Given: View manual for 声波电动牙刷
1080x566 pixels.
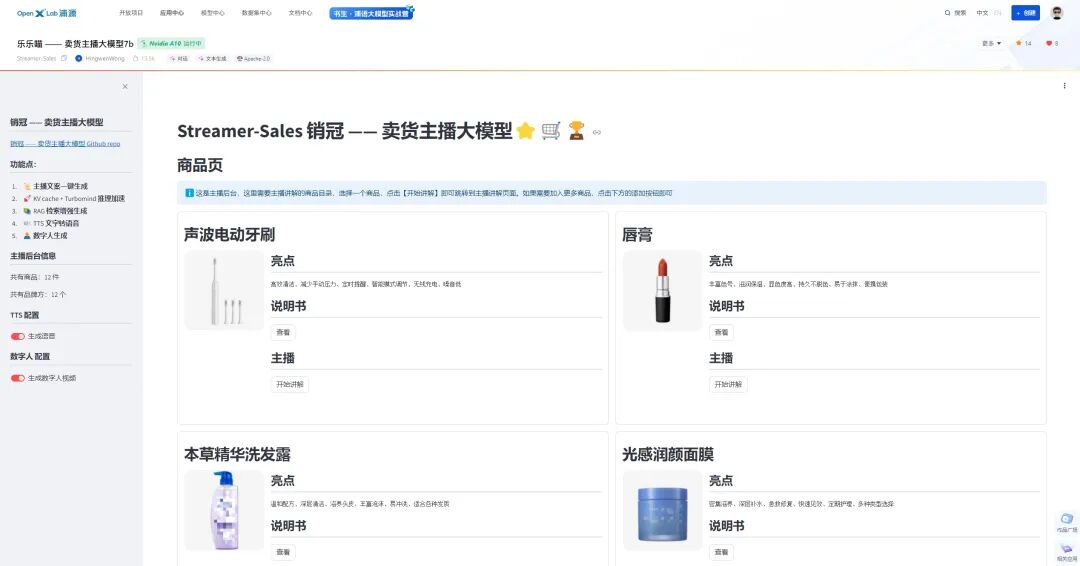Looking at the screenshot, I should click(x=283, y=333).
